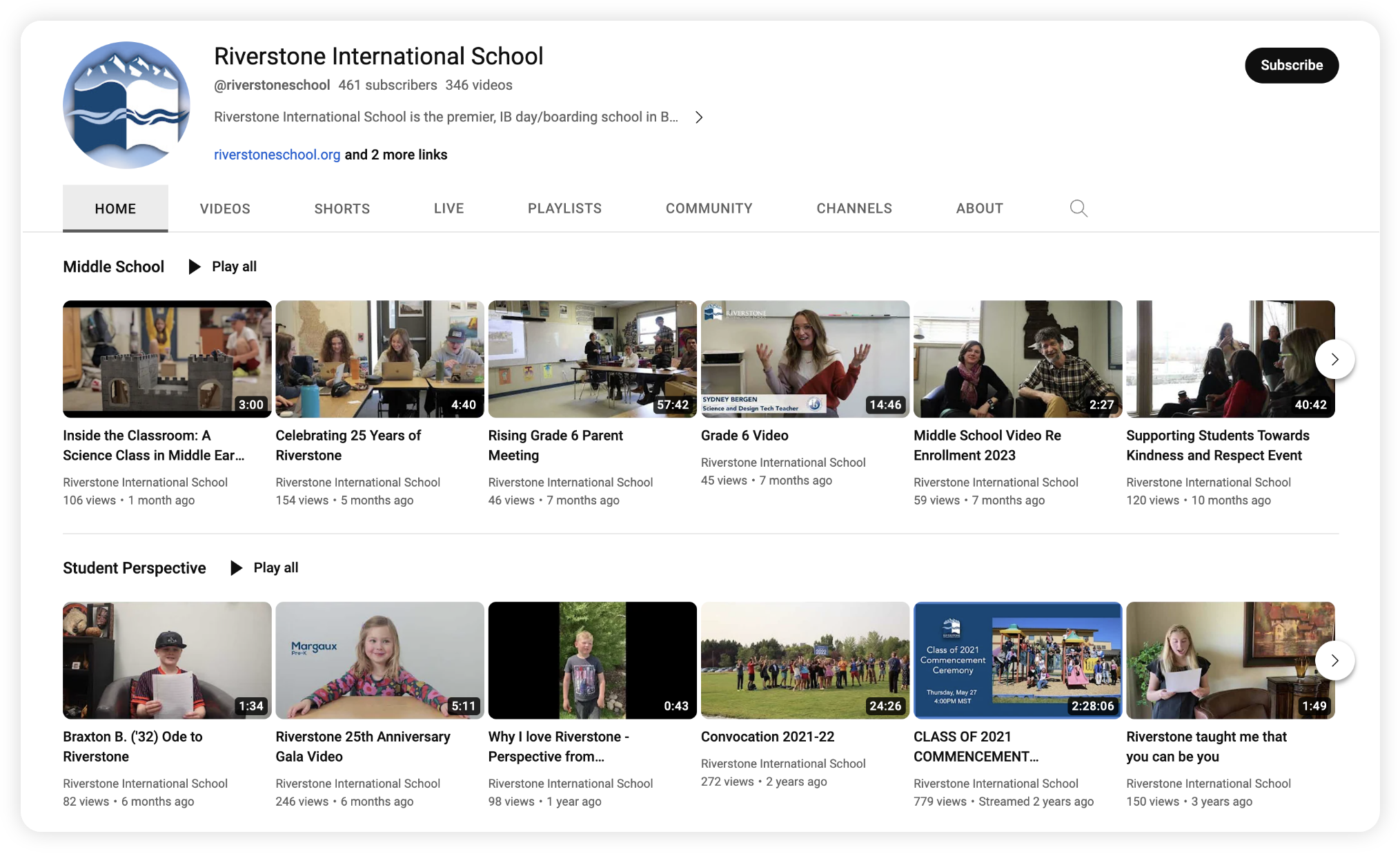The image size is (1400, 854).
Task: Open the riverstoneschool.org link
Action: pos(277,155)
